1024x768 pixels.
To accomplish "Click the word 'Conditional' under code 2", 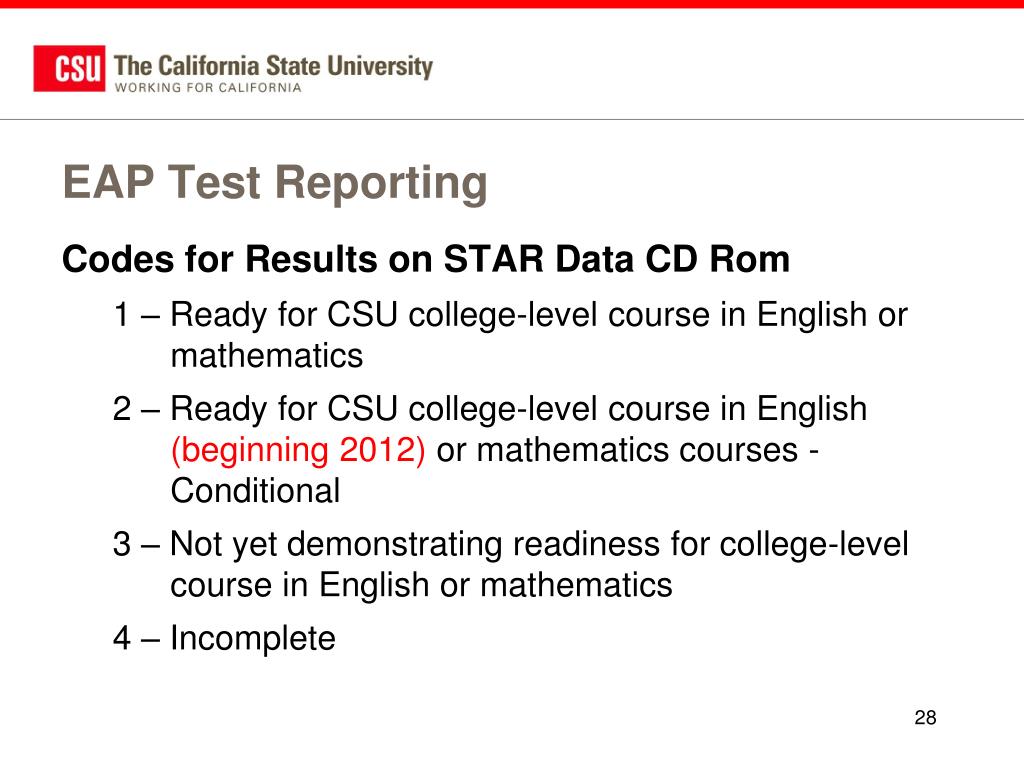I will click(x=255, y=490).
